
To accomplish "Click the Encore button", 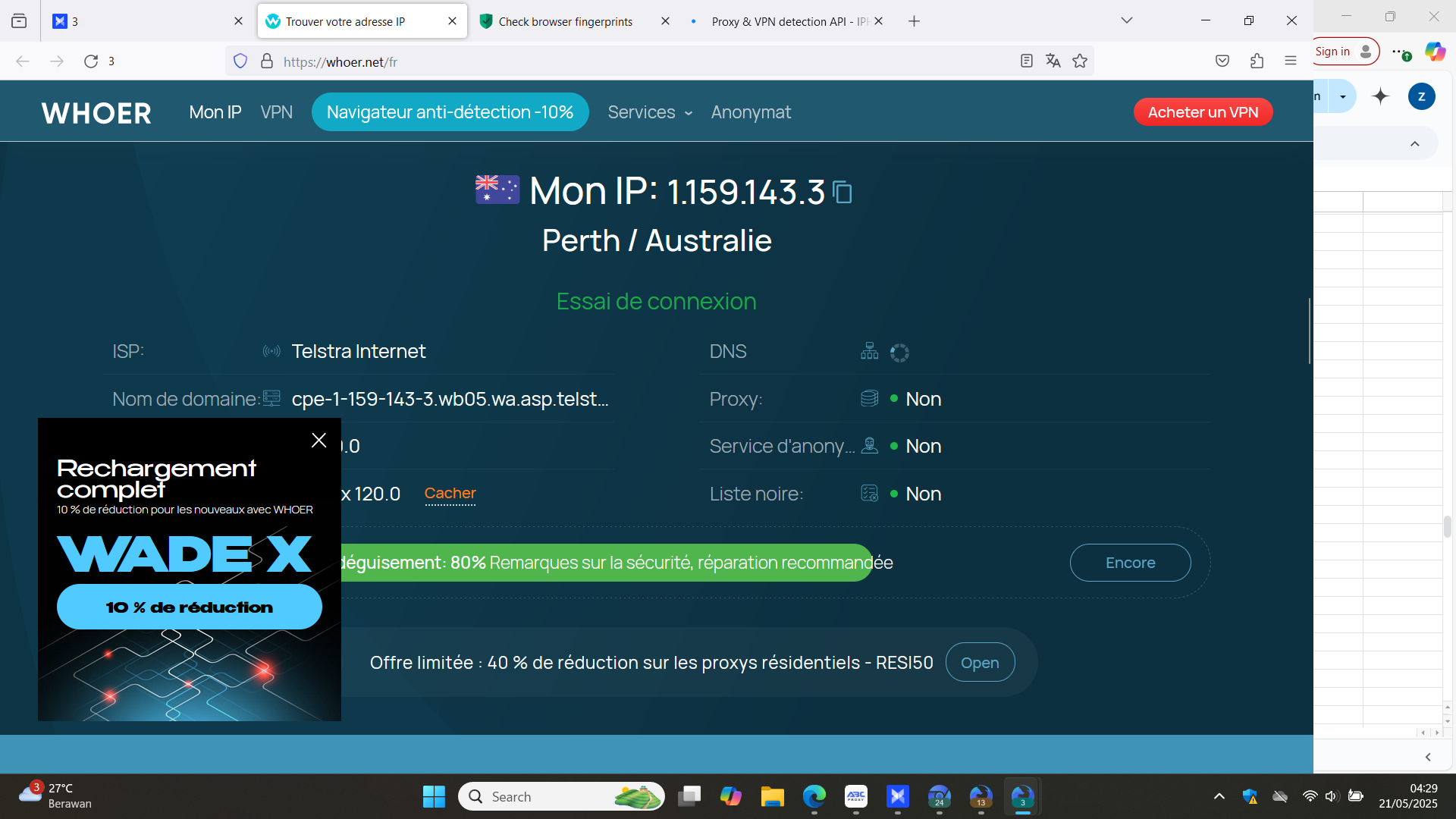I will pos(1130,563).
